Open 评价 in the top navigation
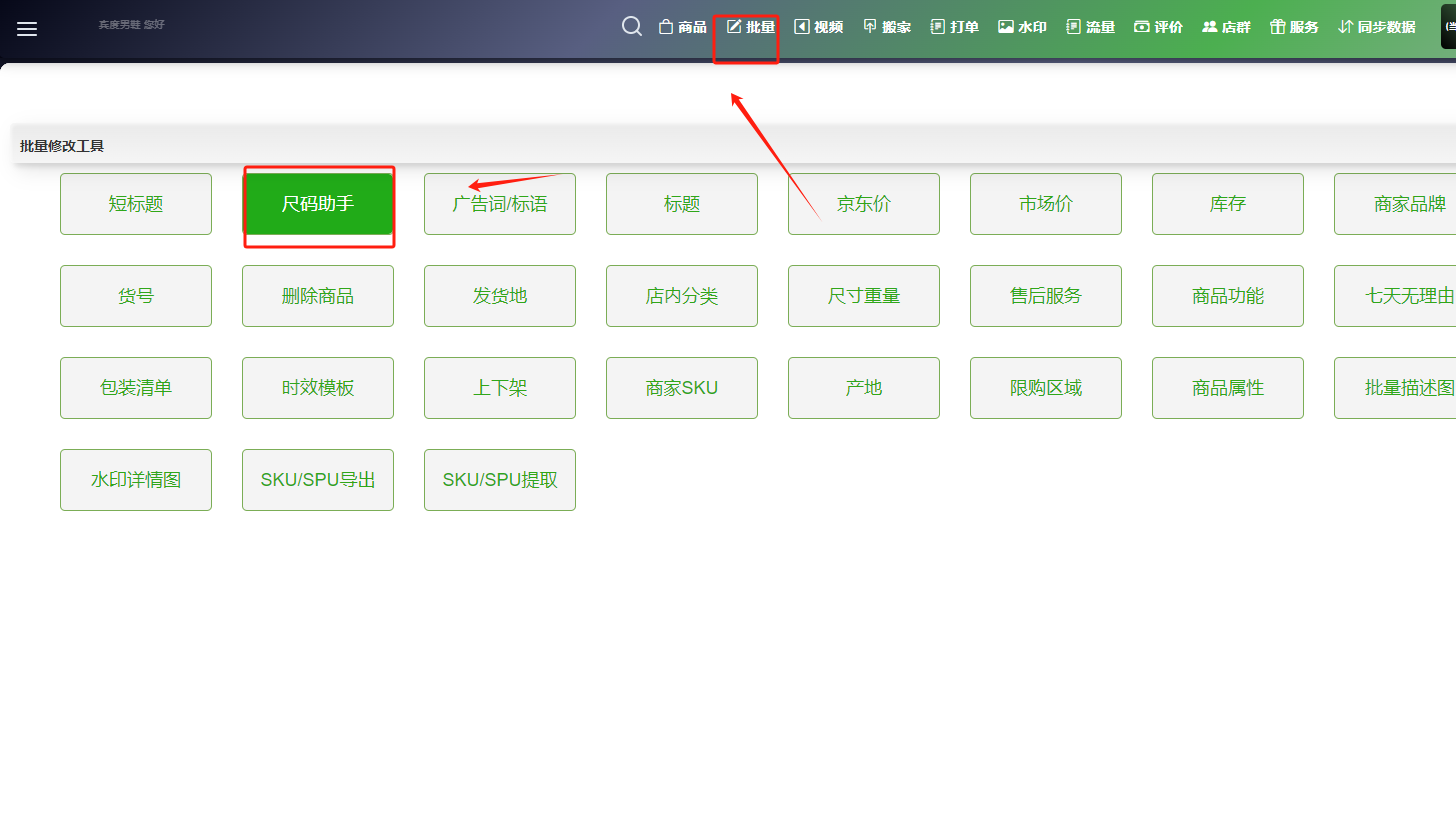The image size is (1456, 819). tap(1158, 27)
